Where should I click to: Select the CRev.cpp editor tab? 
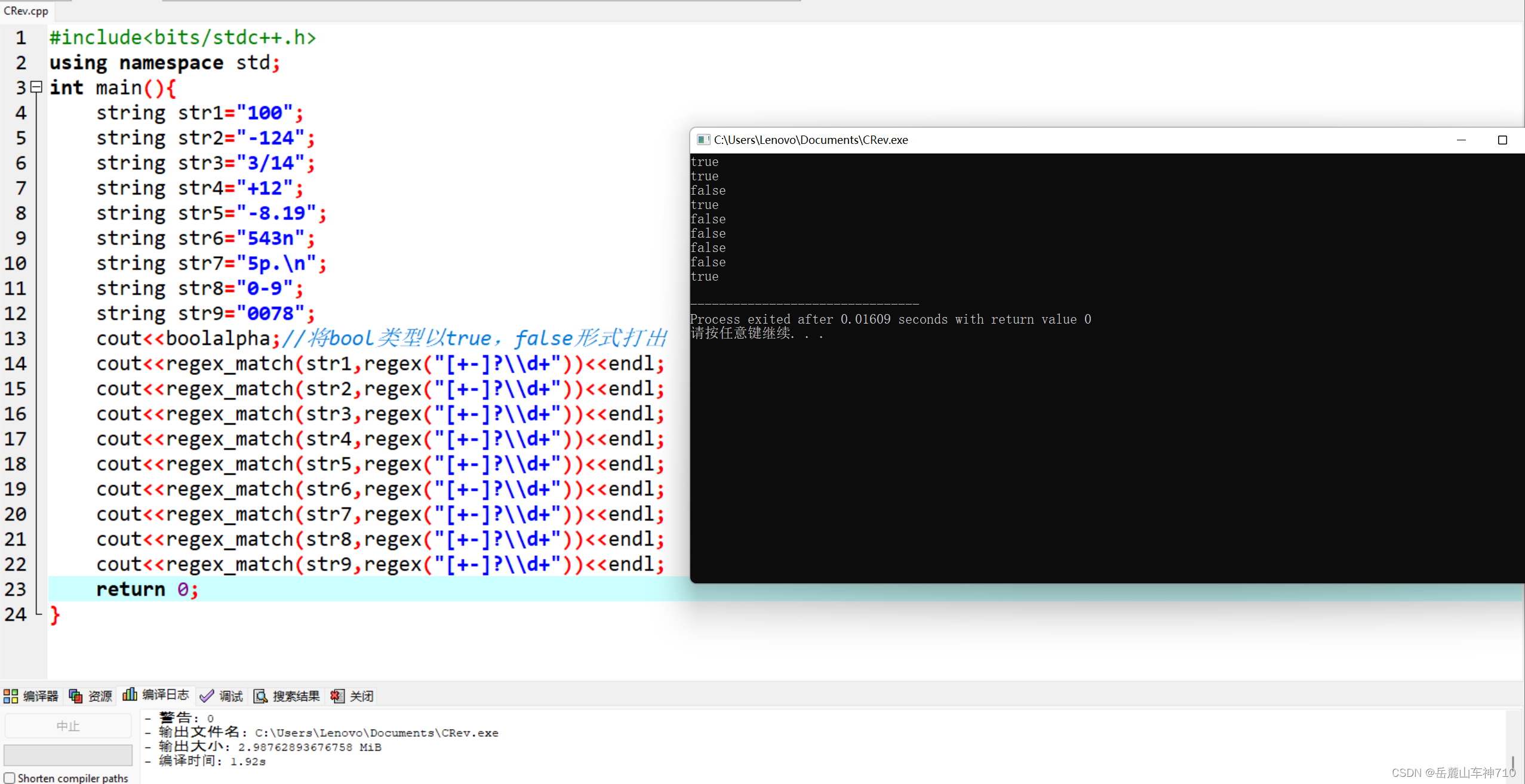click(26, 11)
